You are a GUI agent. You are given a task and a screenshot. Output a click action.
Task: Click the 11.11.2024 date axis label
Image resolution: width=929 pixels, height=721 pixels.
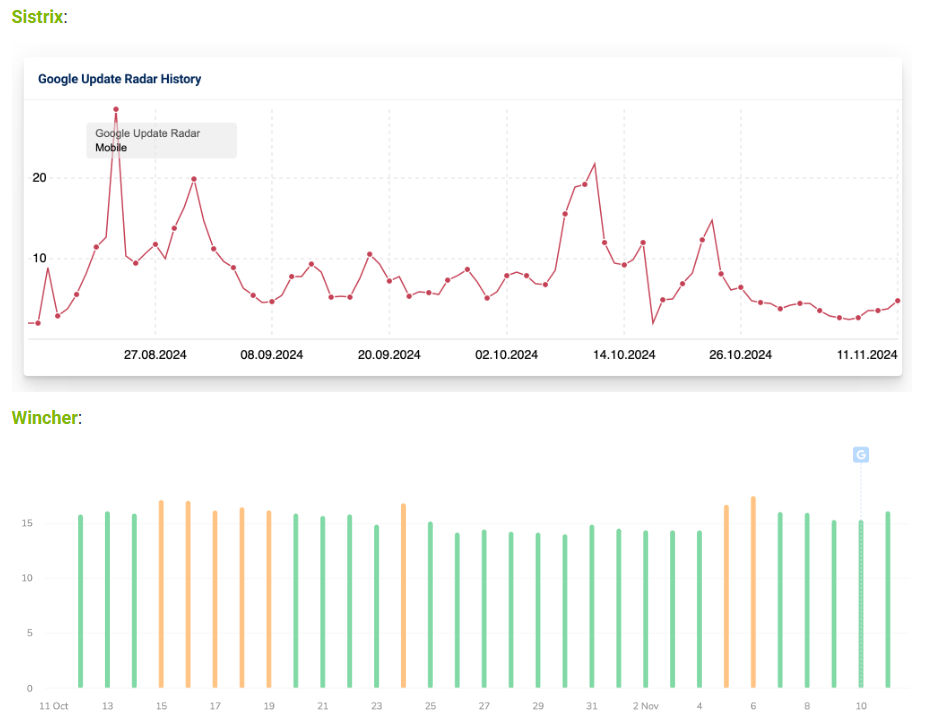(867, 355)
